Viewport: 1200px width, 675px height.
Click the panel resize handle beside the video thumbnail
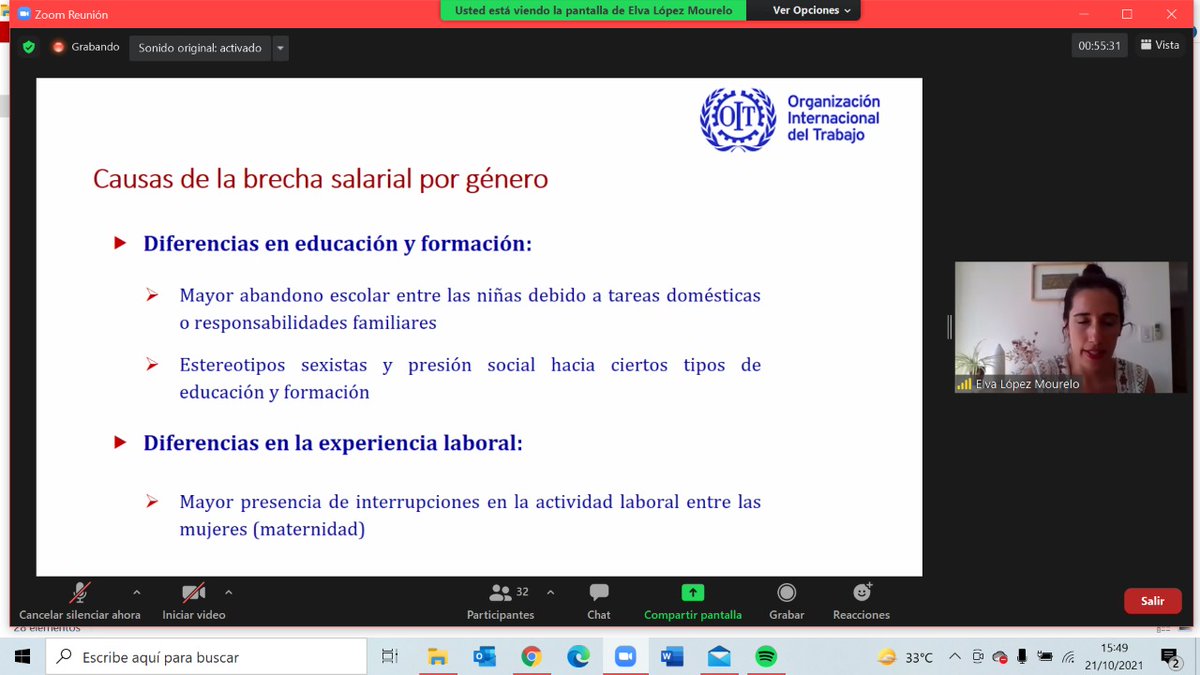coord(949,327)
